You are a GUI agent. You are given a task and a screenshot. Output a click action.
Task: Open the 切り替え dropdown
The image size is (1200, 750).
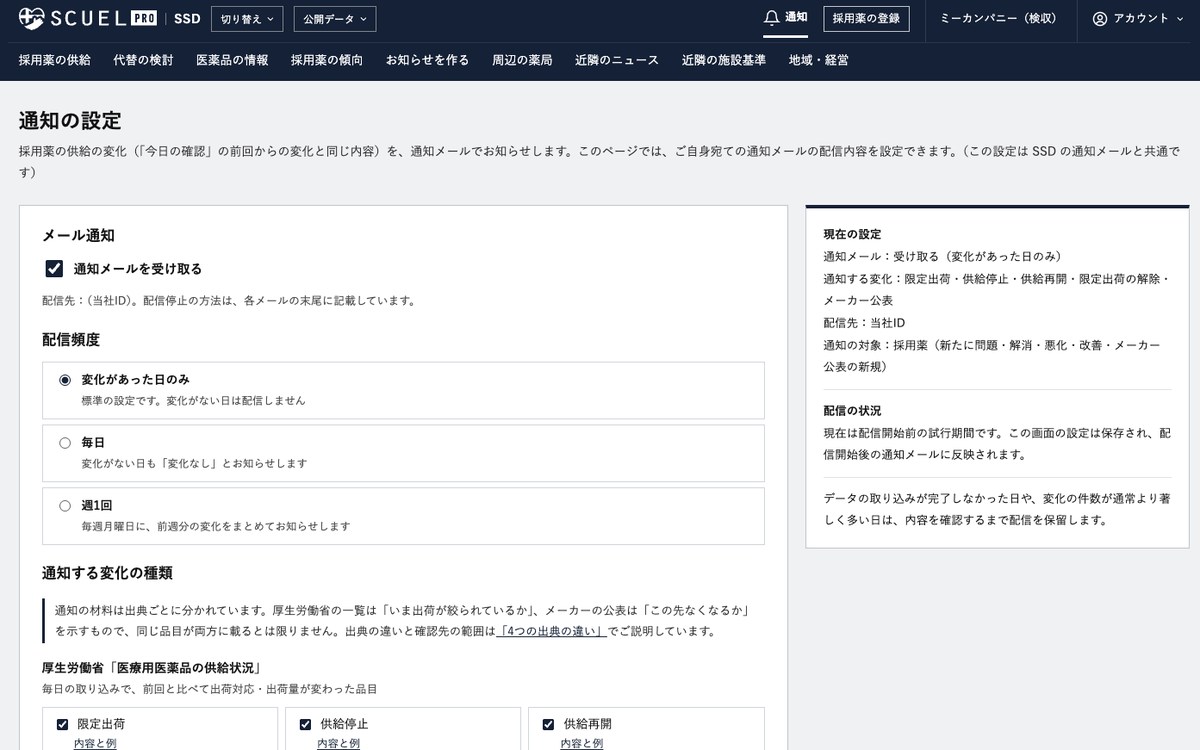(247, 18)
